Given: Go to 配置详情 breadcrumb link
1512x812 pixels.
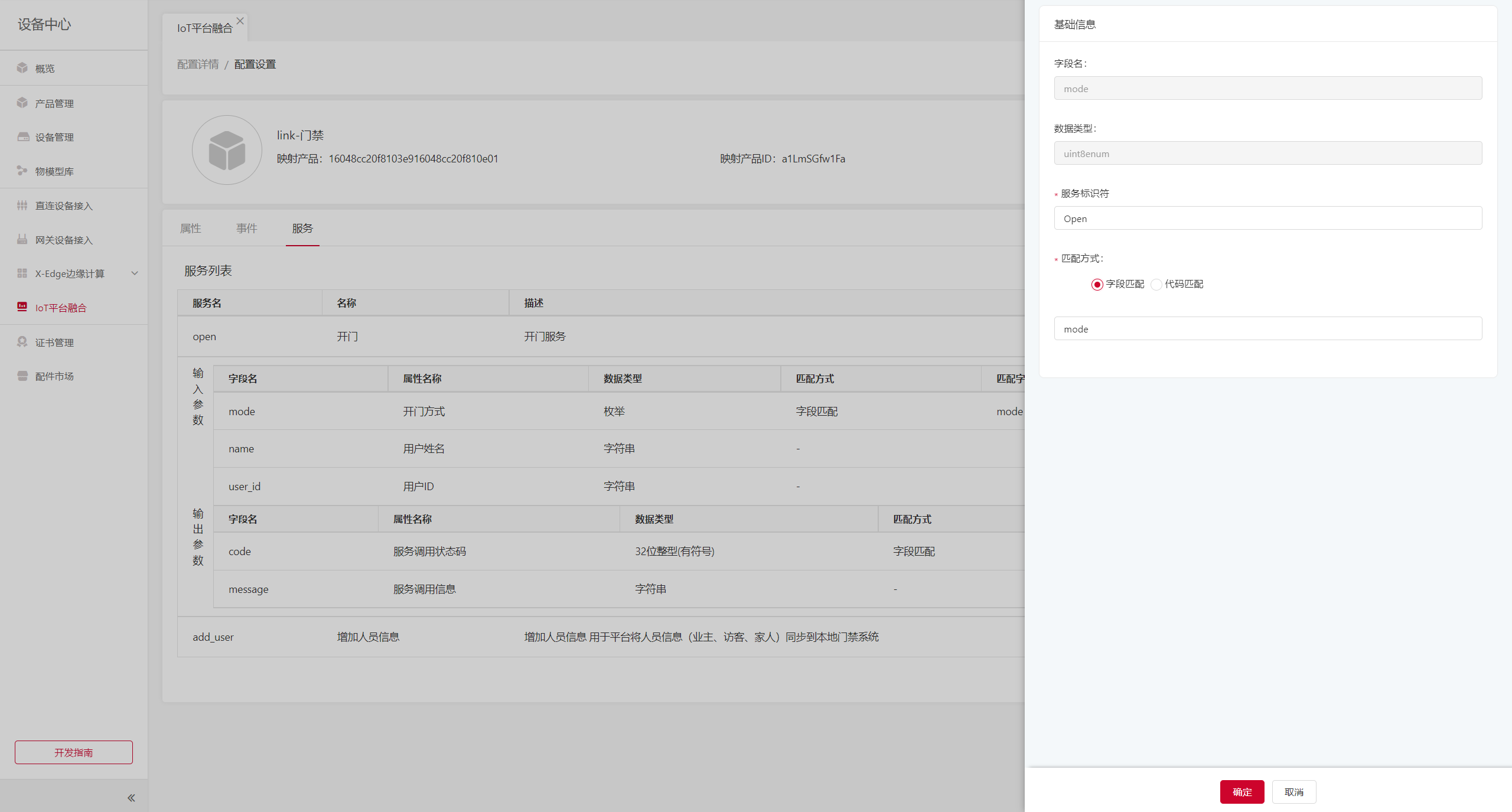Looking at the screenshot, I should (198, 64).
